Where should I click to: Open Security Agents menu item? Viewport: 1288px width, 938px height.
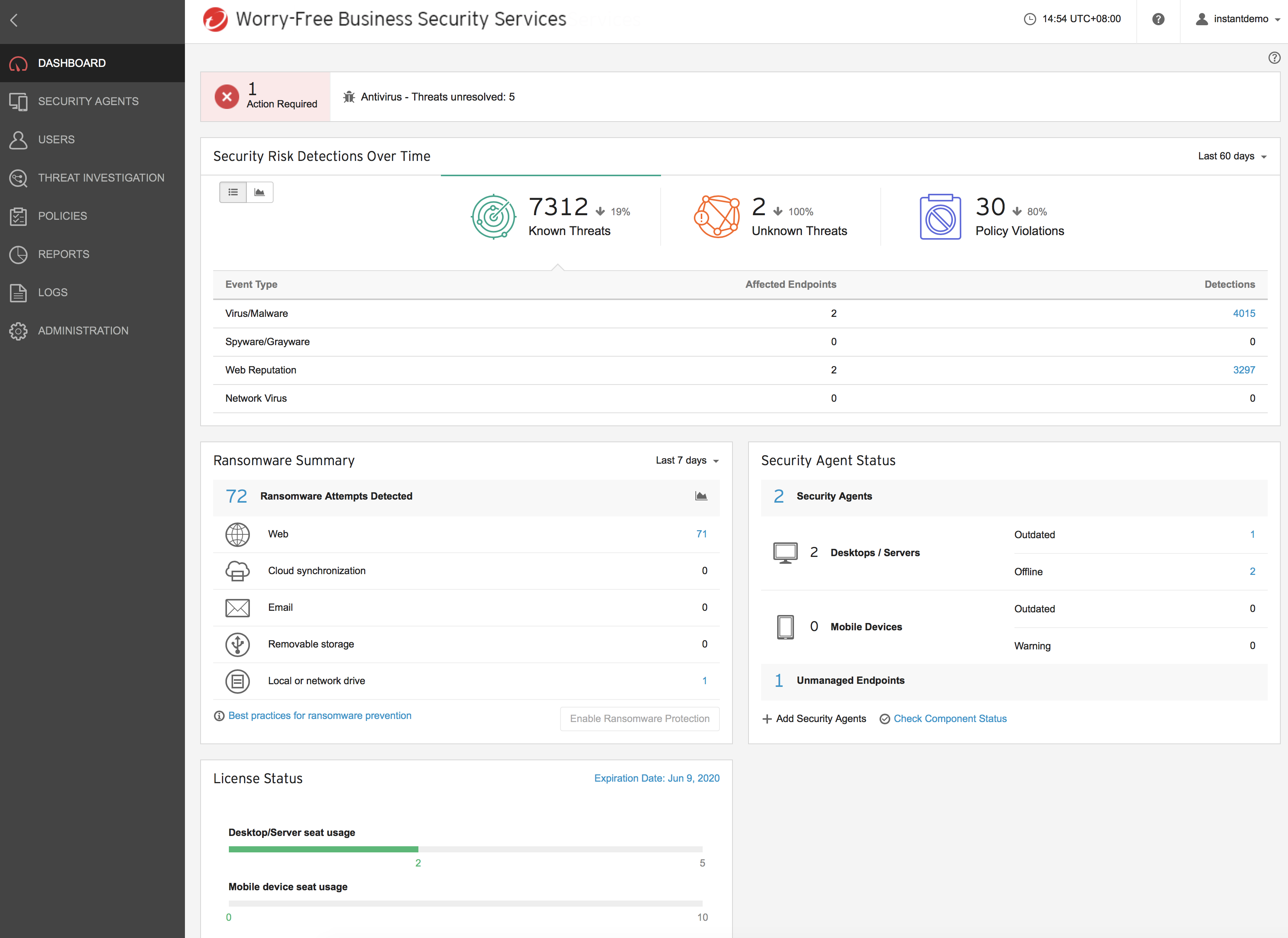(92, 102)
